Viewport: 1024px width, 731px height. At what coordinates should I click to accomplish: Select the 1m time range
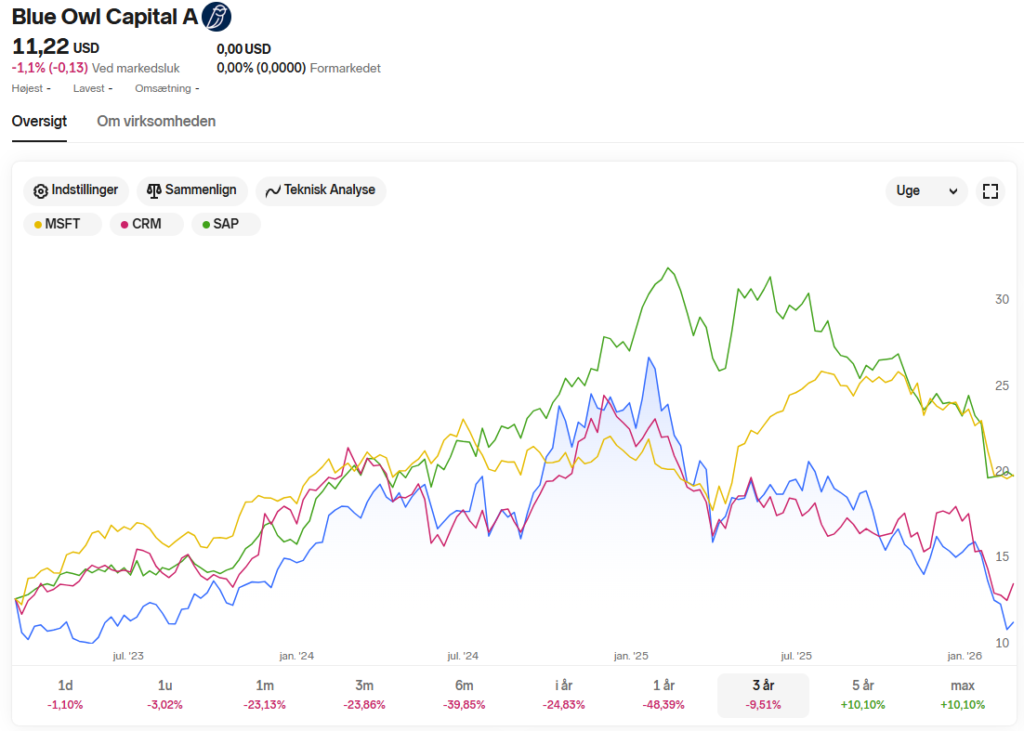(x=264, y=694)
